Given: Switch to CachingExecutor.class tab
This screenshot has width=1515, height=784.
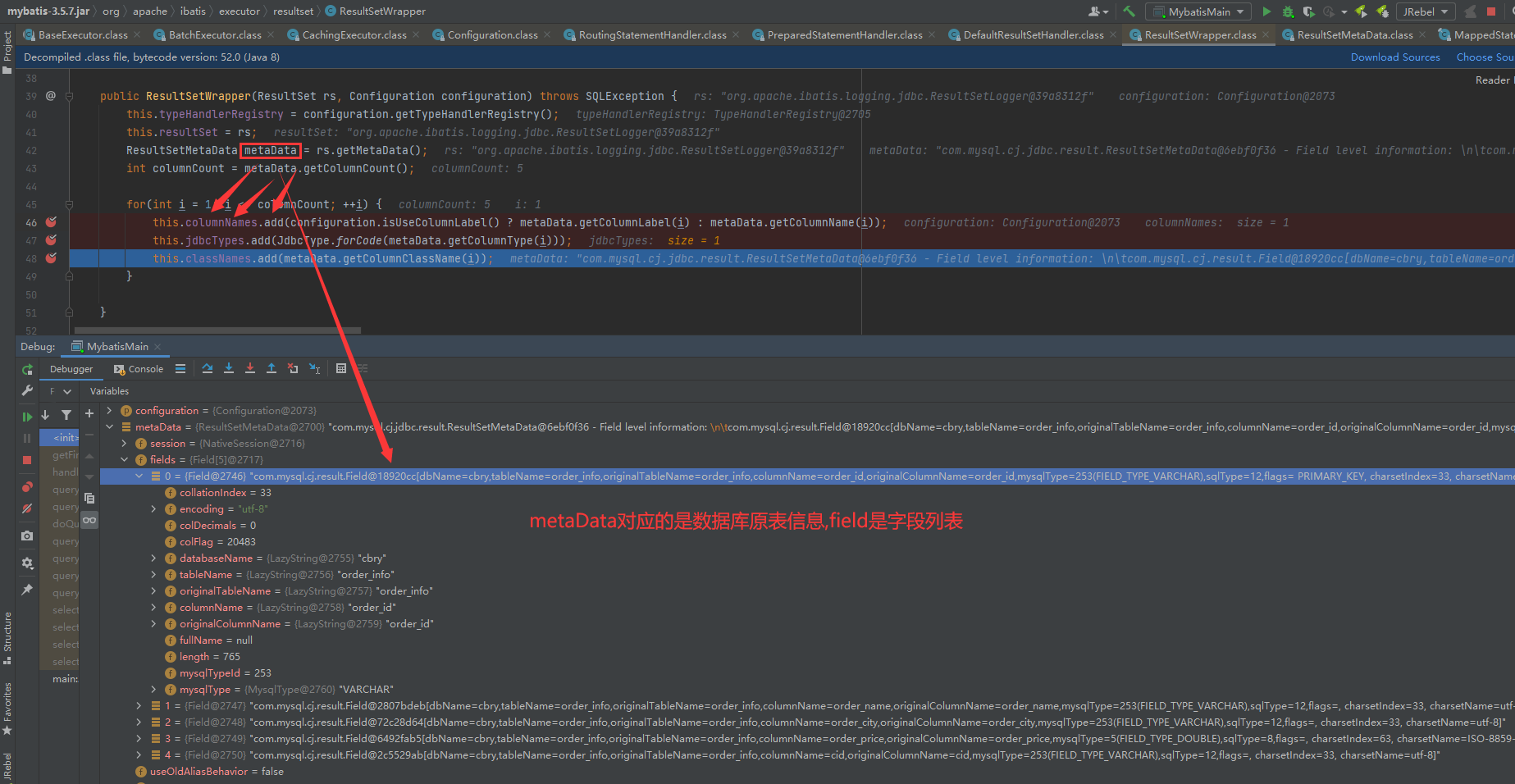Looking at the screenshot, I should pyautogui.click(x=354, y=34).
